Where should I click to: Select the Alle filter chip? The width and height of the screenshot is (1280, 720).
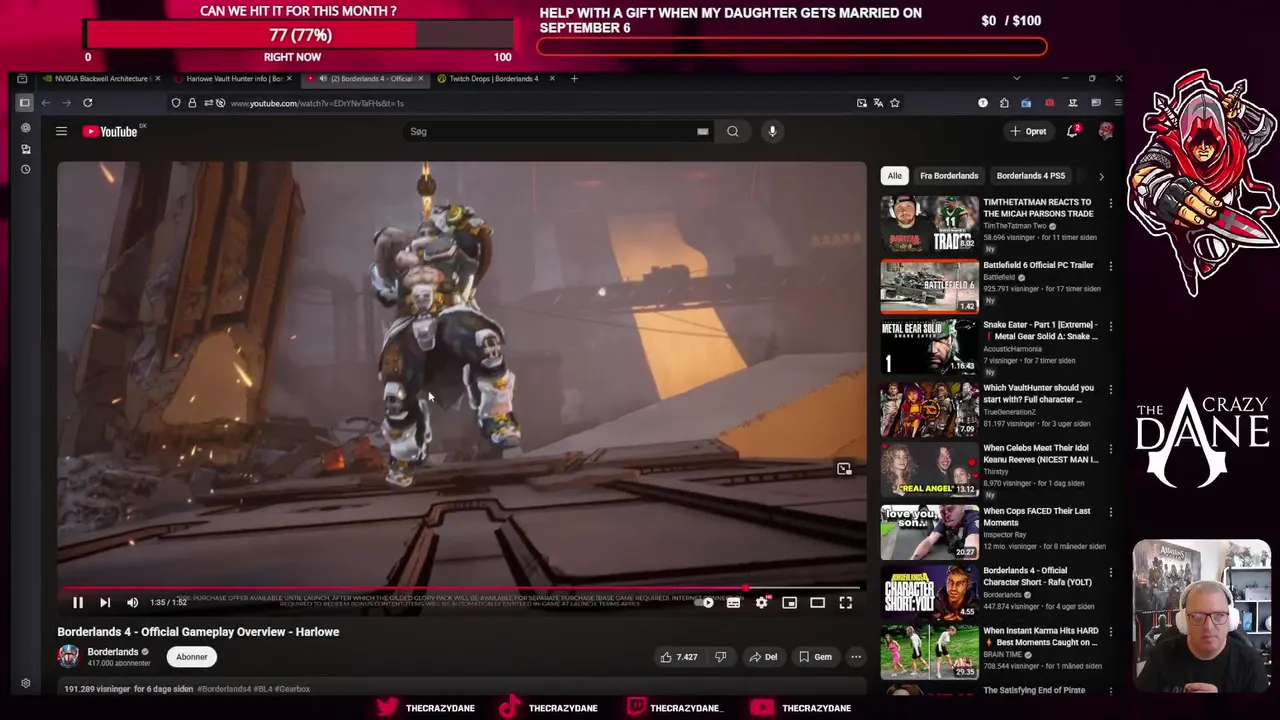point(894,176)
